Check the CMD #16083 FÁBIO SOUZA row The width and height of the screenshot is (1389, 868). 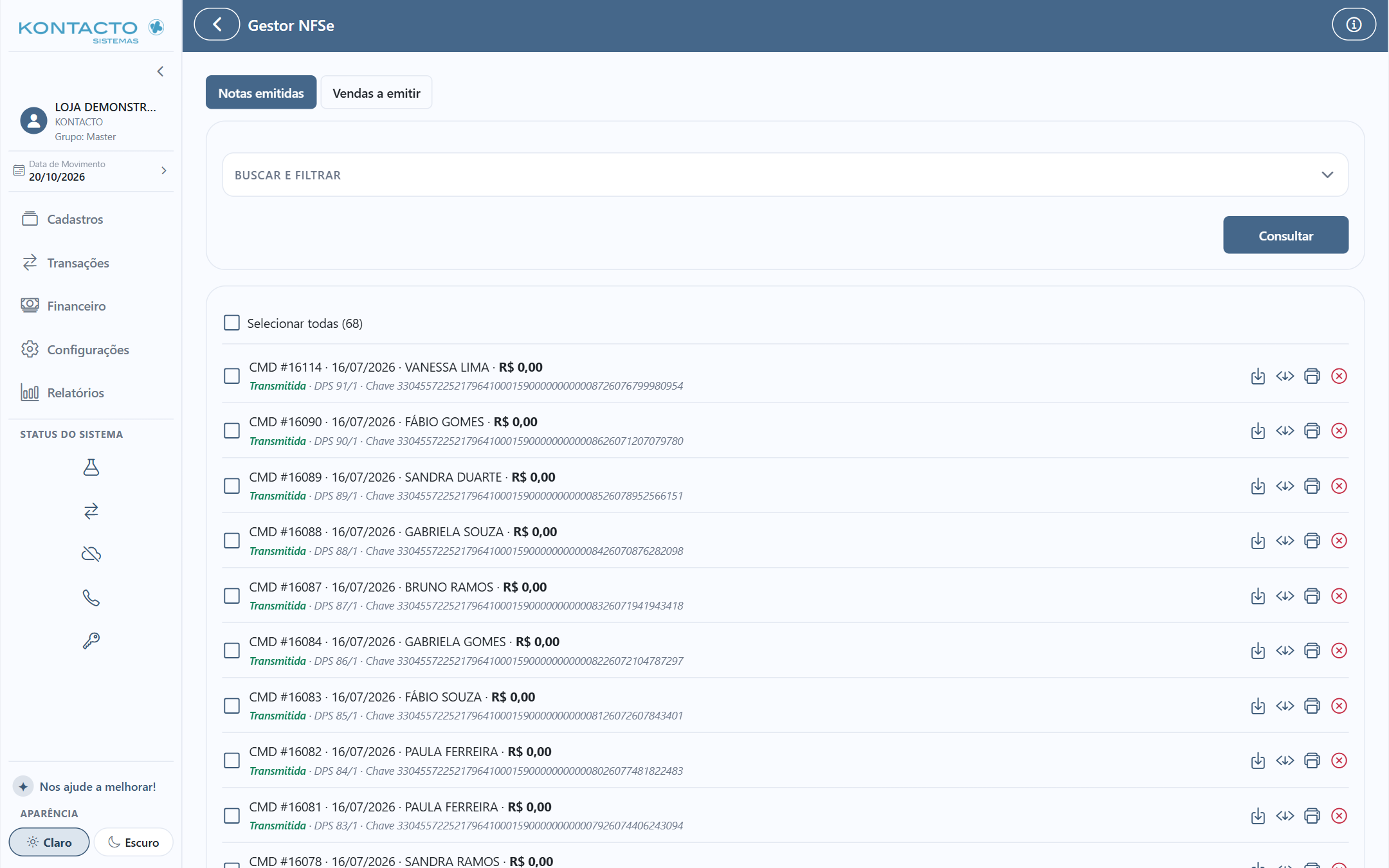[x=232, y=706]
